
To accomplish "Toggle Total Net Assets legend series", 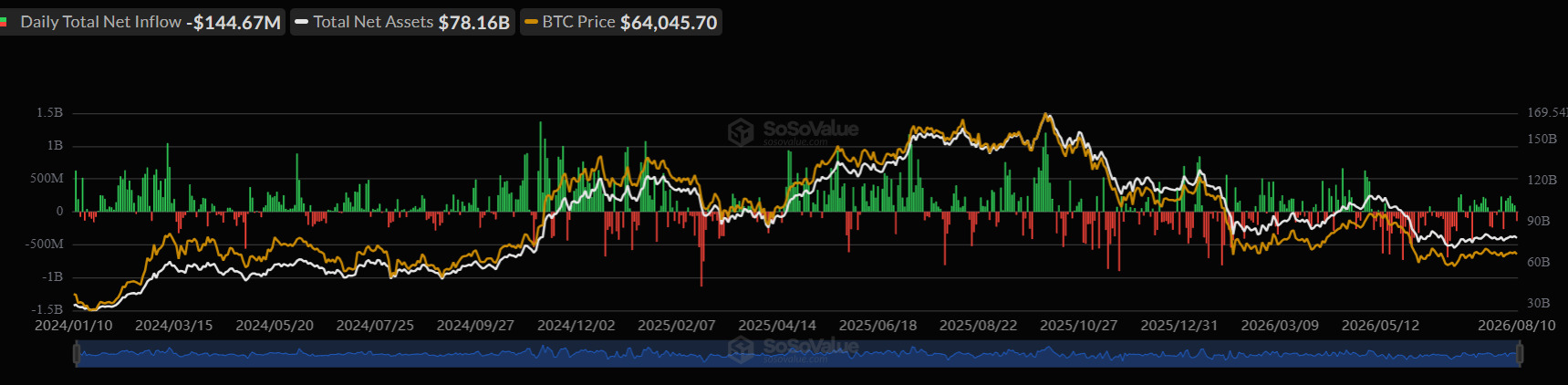I will pyautogui.click(x=402, y=22).
